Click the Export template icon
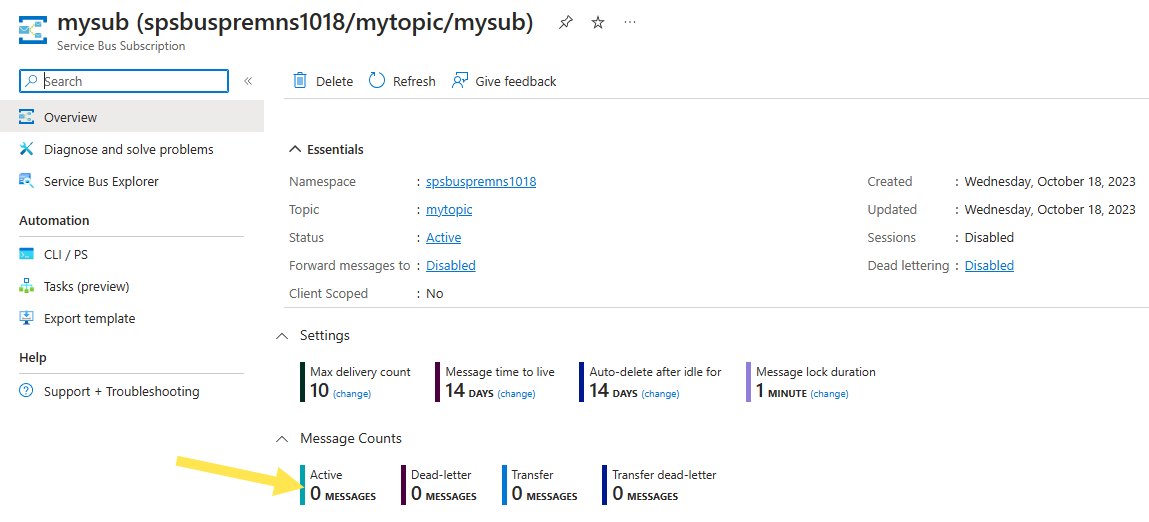1149x522 pixels. point(26,318)
